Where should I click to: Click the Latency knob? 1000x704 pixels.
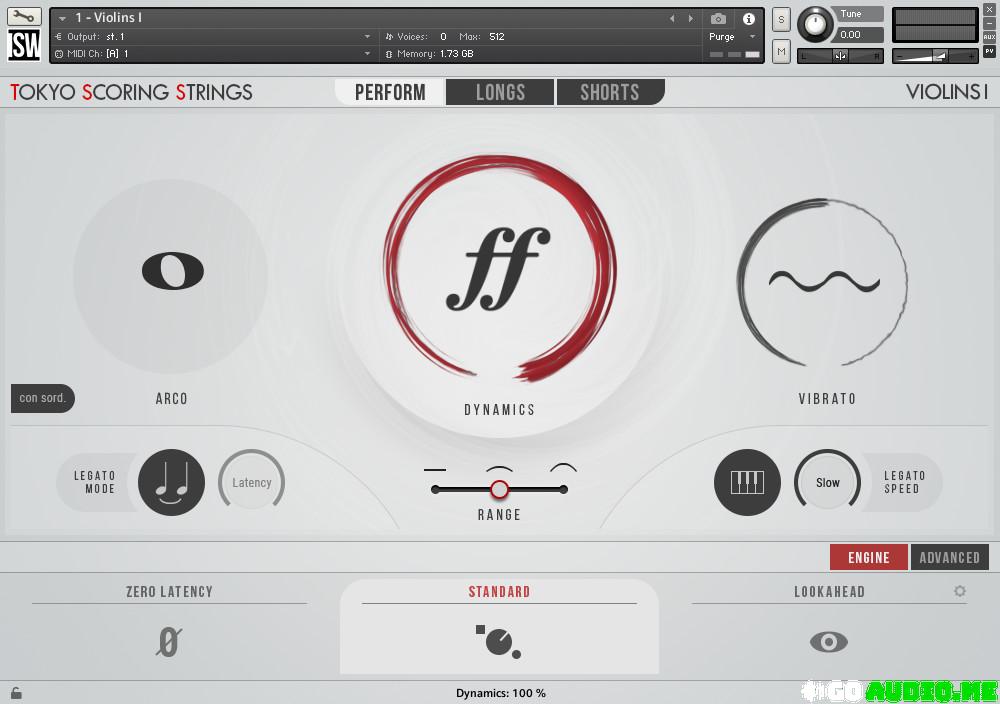[251, 483]
